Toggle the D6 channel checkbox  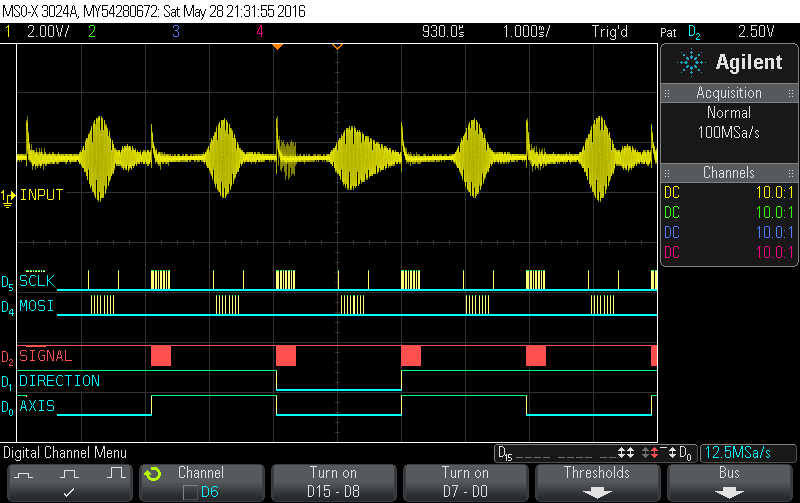(190, 491)
